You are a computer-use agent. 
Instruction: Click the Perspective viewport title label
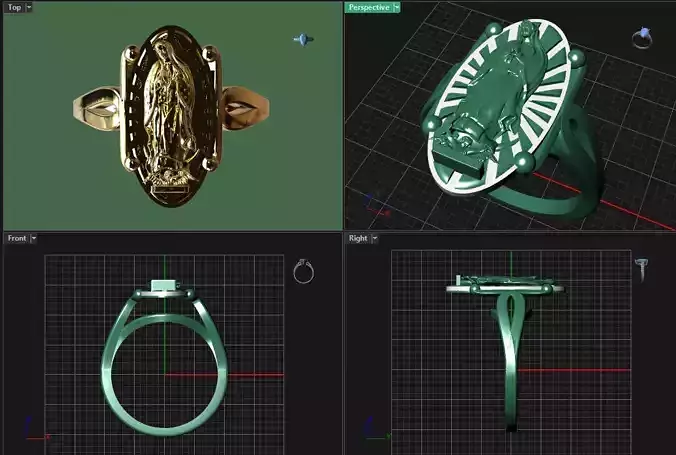click(369, 7)
